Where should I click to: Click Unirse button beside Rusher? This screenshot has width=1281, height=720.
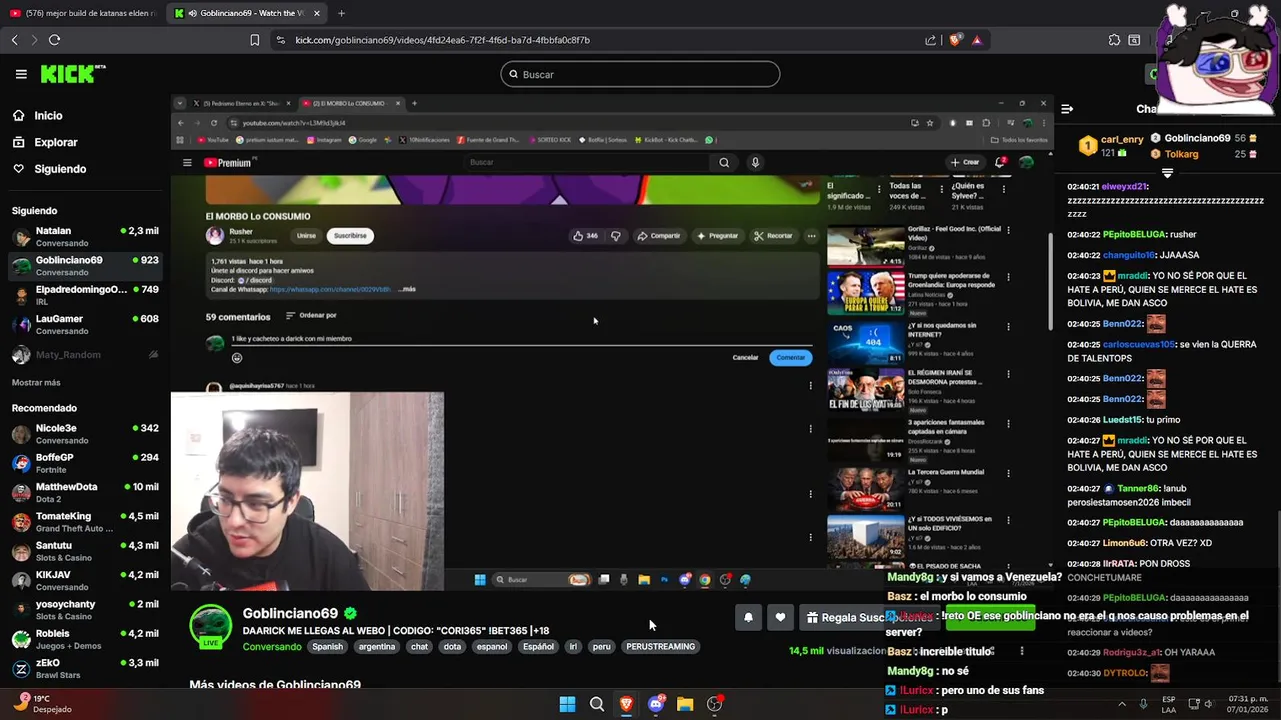(306, 236)
